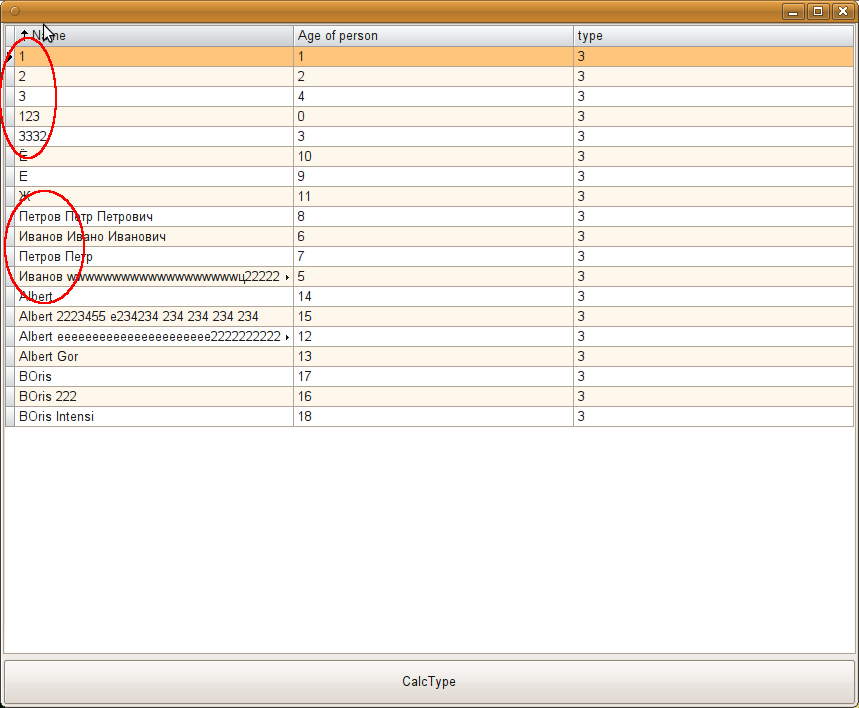Click the CalcType button

click(429, 682)
